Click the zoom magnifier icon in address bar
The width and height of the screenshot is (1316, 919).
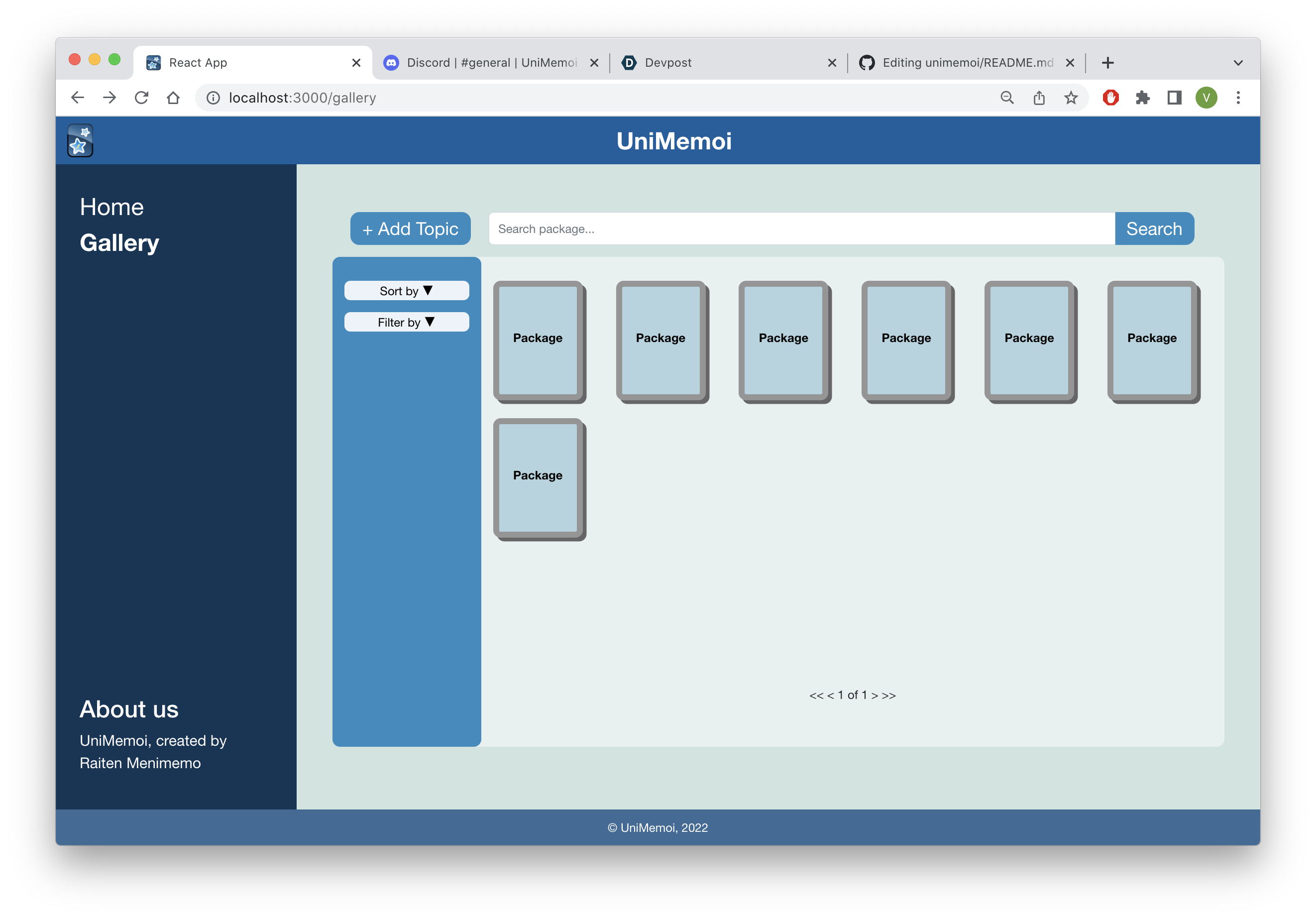(1007, 98)
